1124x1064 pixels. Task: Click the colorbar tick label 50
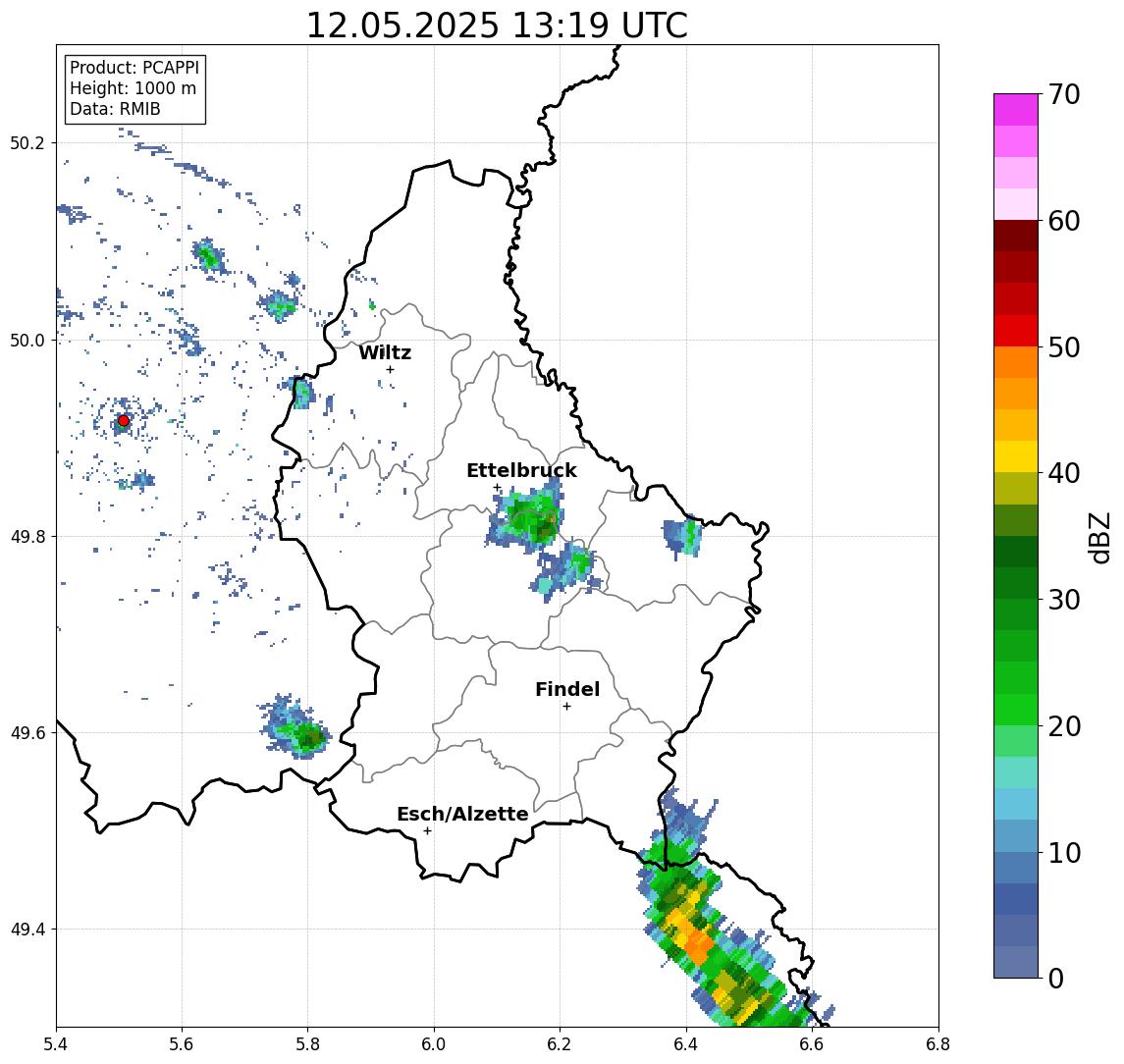coord(1064,347)
